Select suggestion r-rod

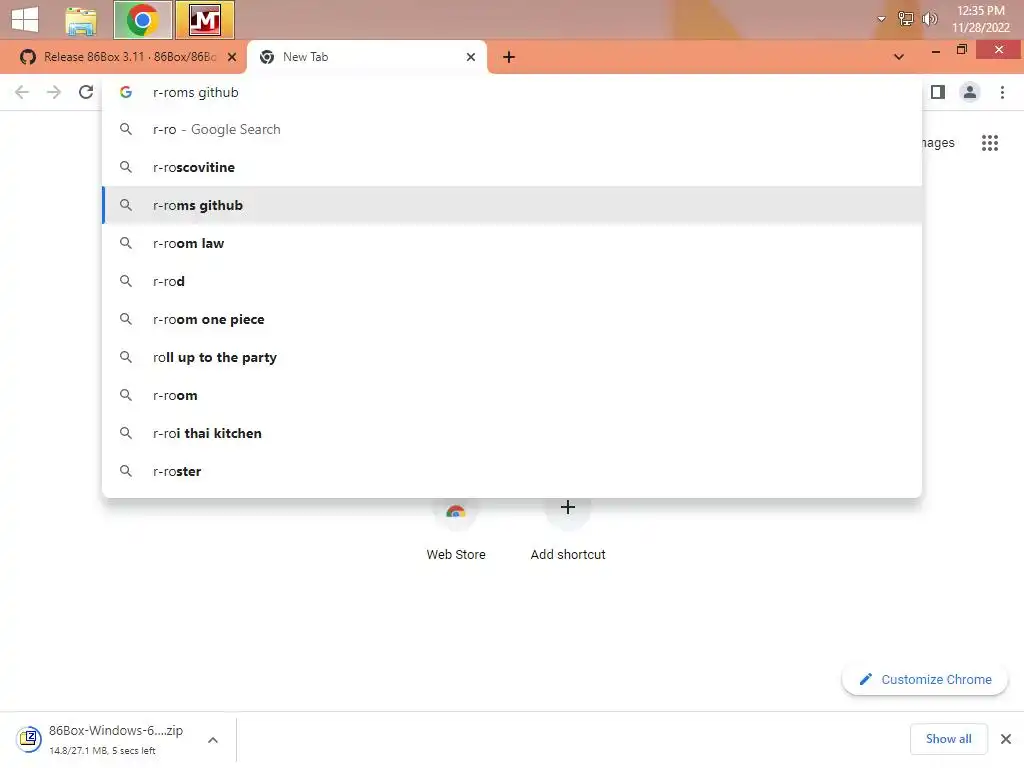512,281
